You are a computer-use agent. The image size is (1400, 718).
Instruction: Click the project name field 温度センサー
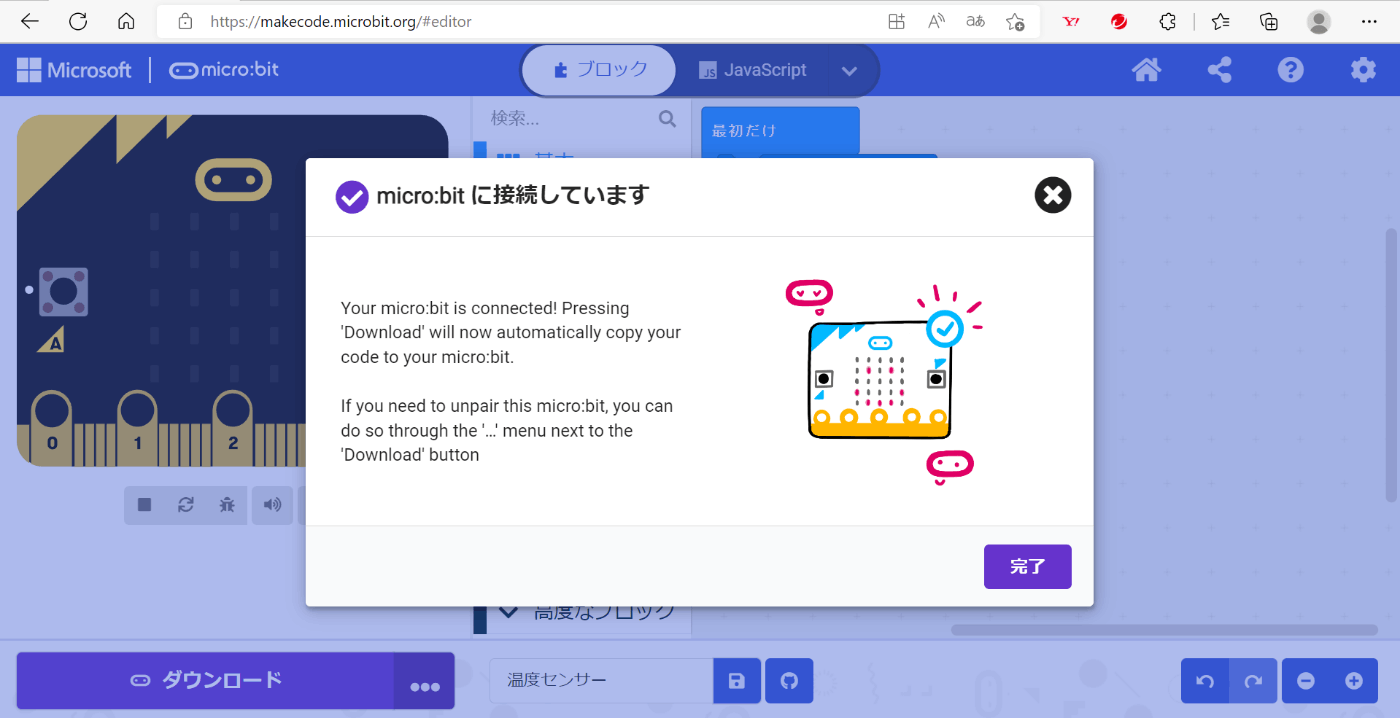[601, 681]
